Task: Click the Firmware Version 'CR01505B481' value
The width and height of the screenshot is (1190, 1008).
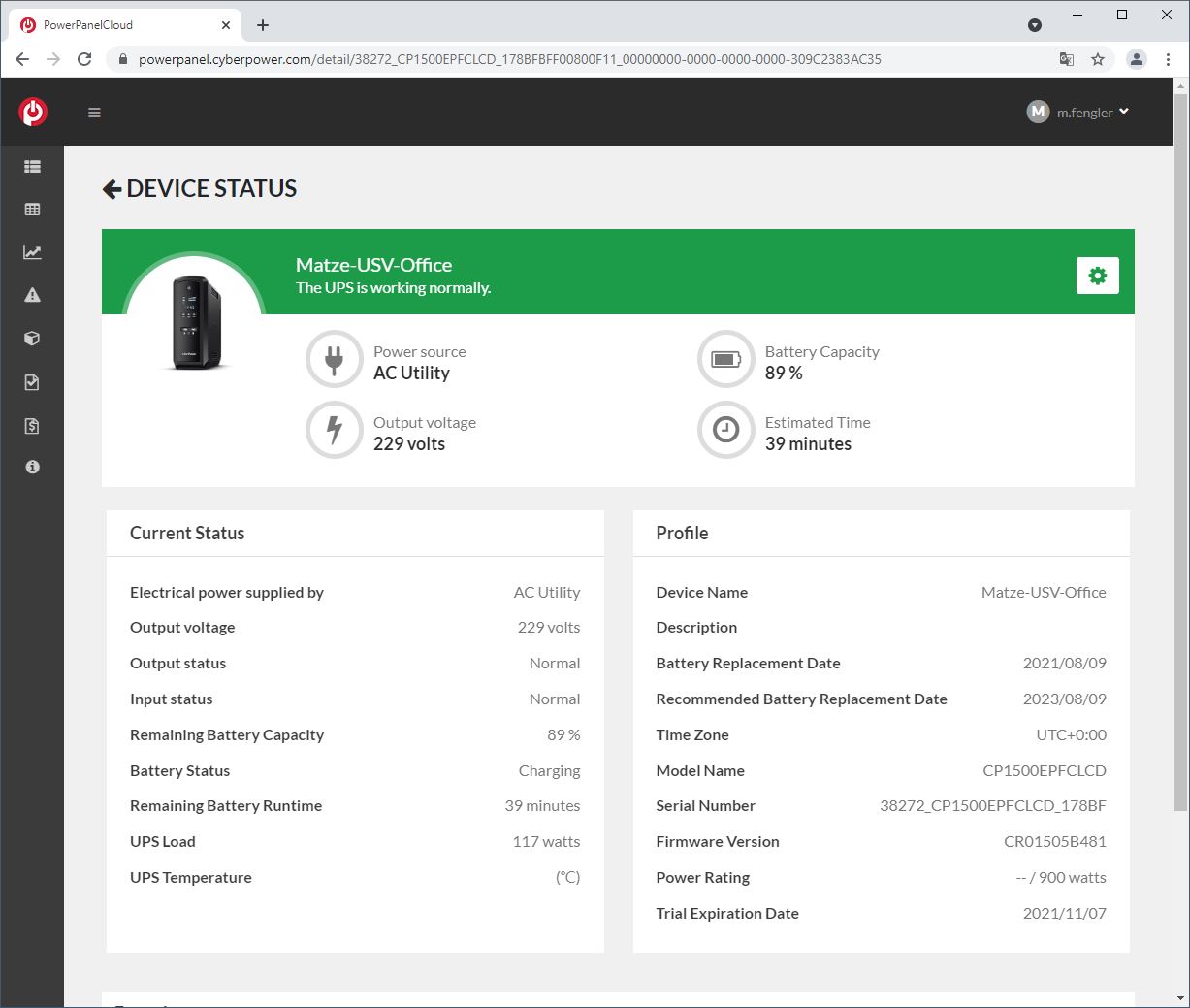Action: [x=1055, y=842]
